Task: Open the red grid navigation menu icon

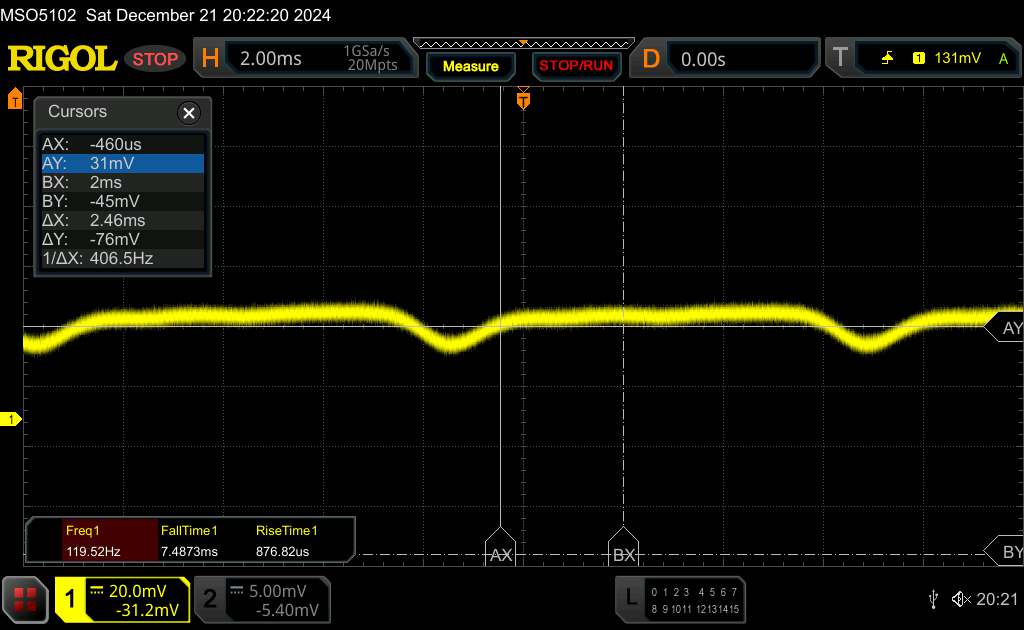Action: [25, 599]
